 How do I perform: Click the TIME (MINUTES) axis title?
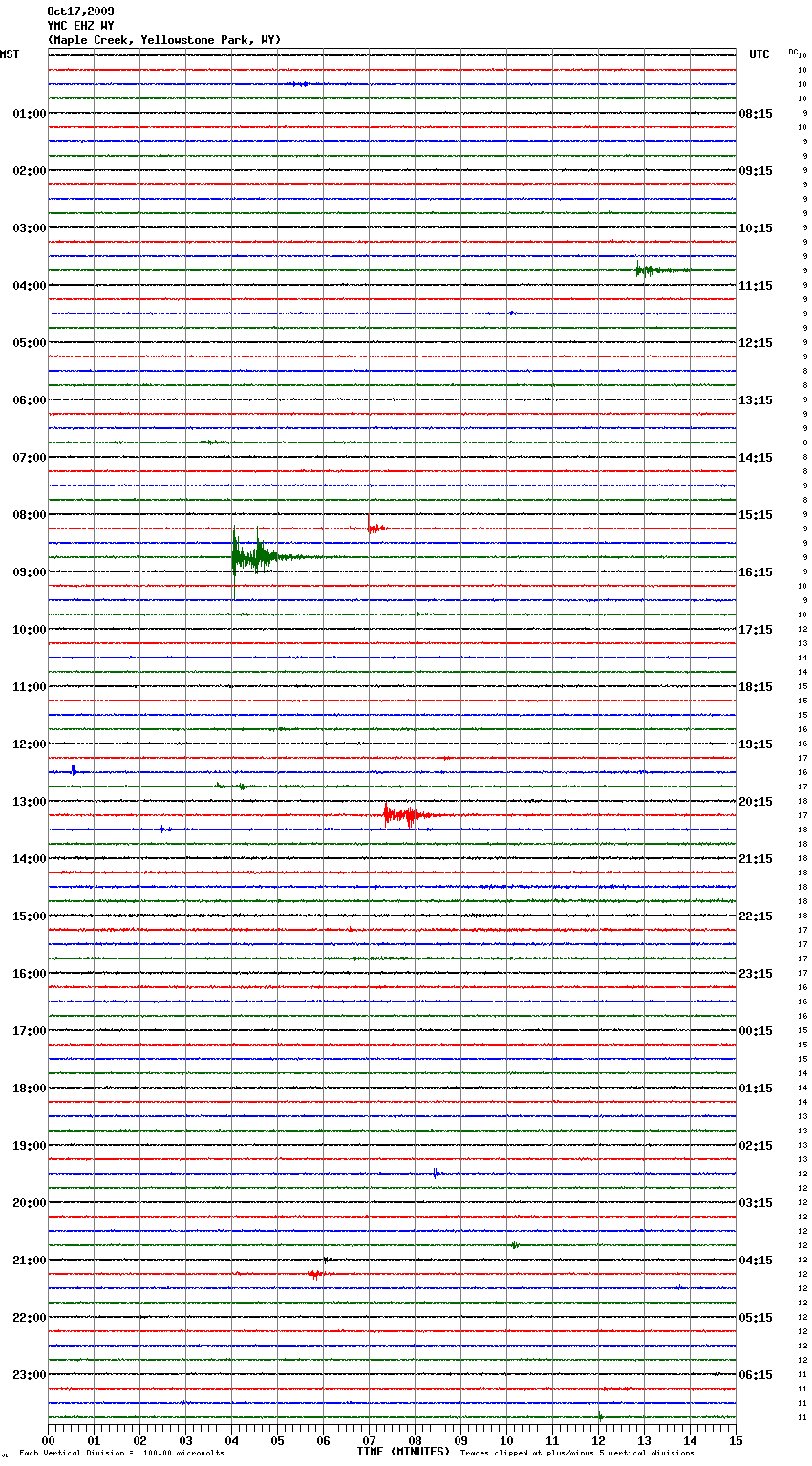(403, 1452)
